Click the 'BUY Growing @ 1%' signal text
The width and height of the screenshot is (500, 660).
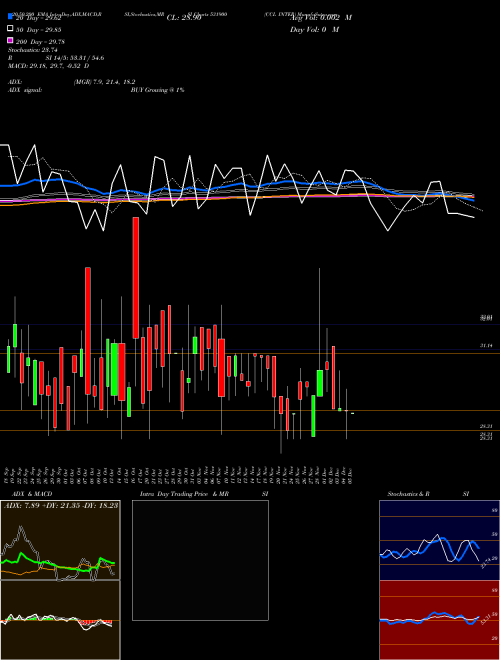click(157, 90)
